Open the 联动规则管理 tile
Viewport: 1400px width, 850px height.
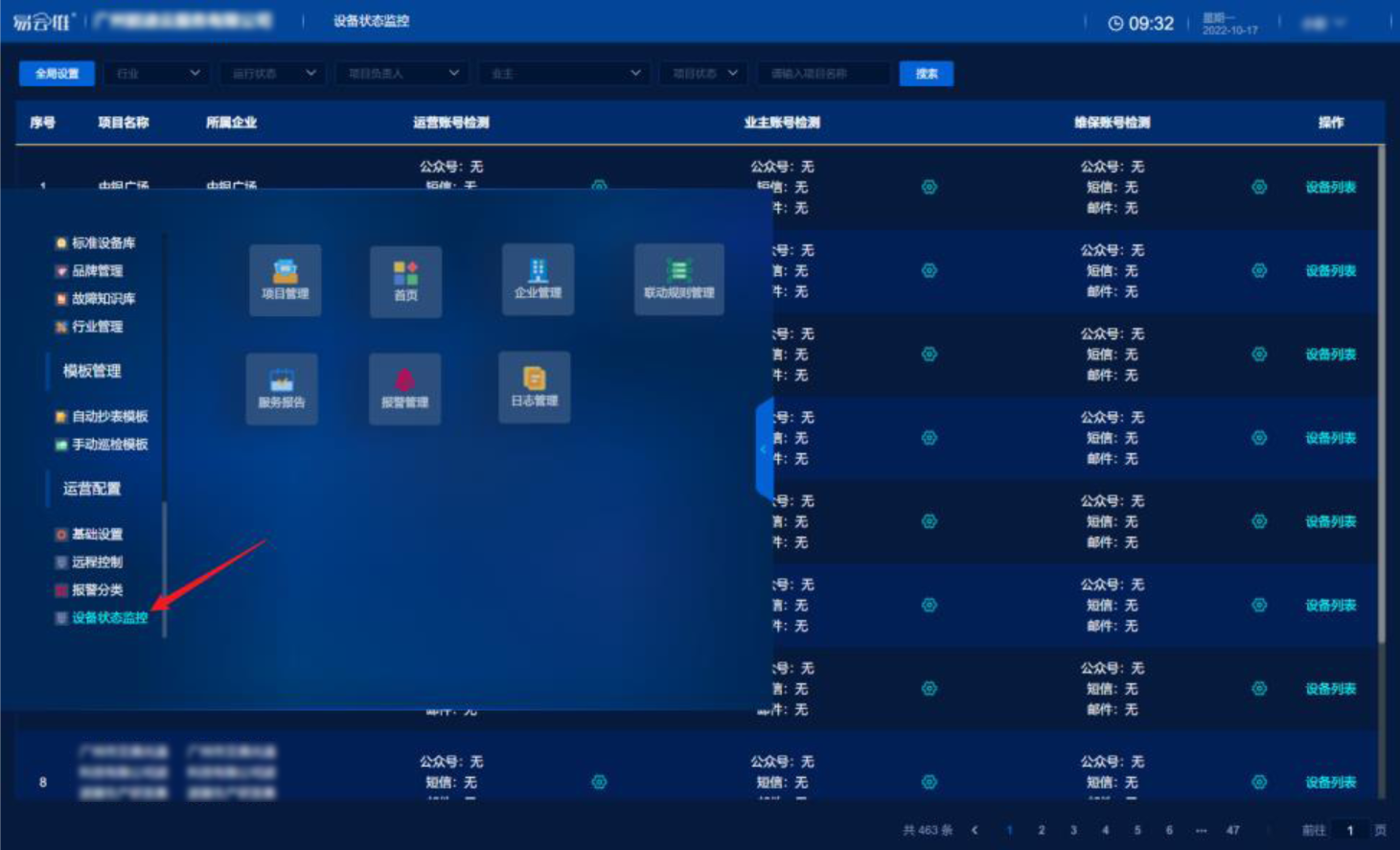tap(678, 279)
